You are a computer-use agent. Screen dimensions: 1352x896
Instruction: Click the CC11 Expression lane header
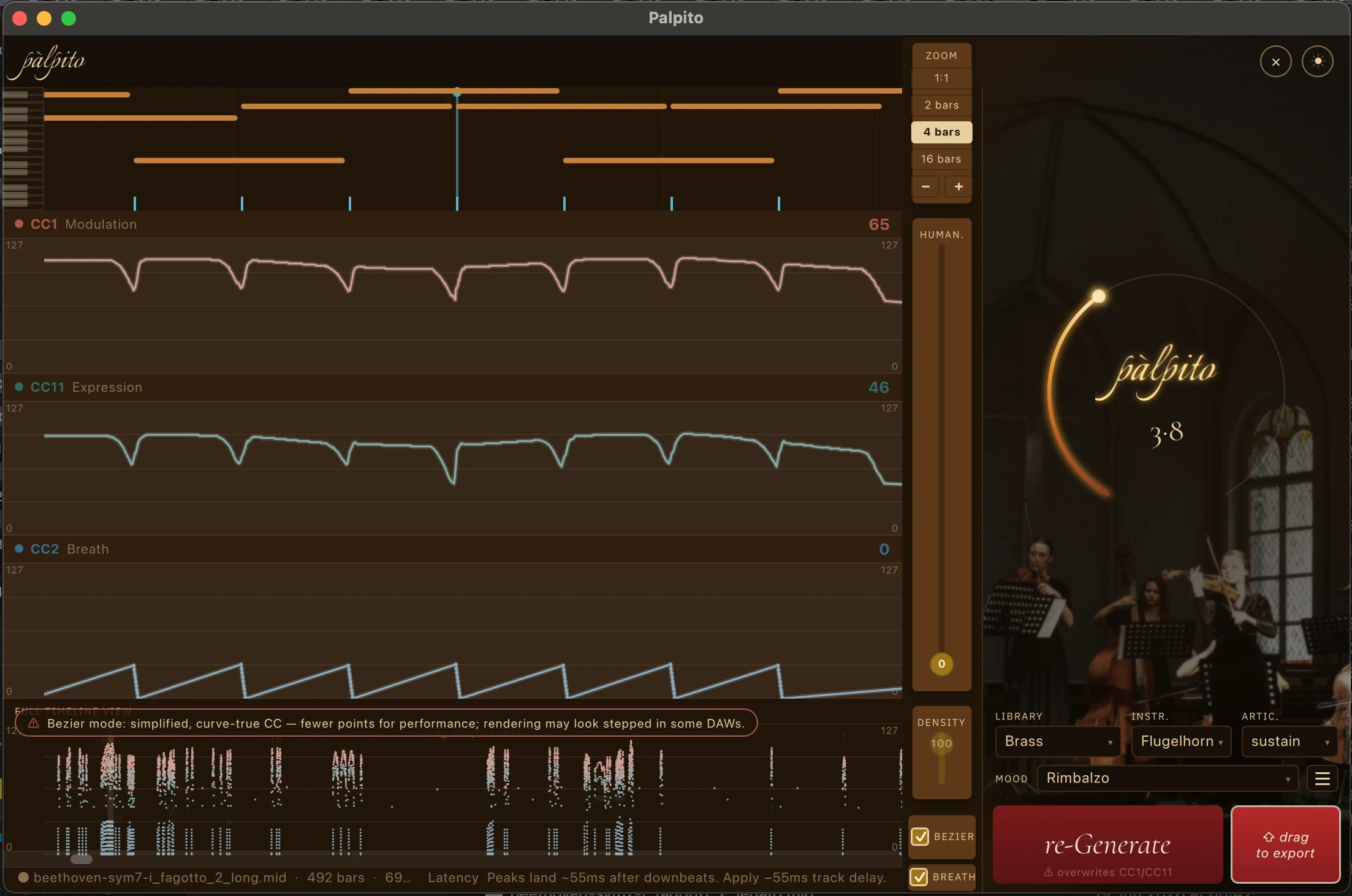coord(452,388)
